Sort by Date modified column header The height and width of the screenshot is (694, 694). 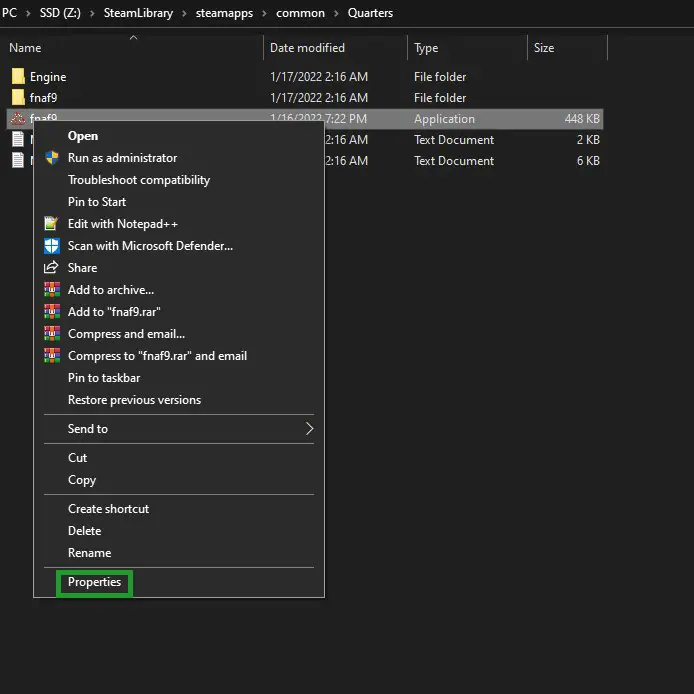[x=307, y=48]
